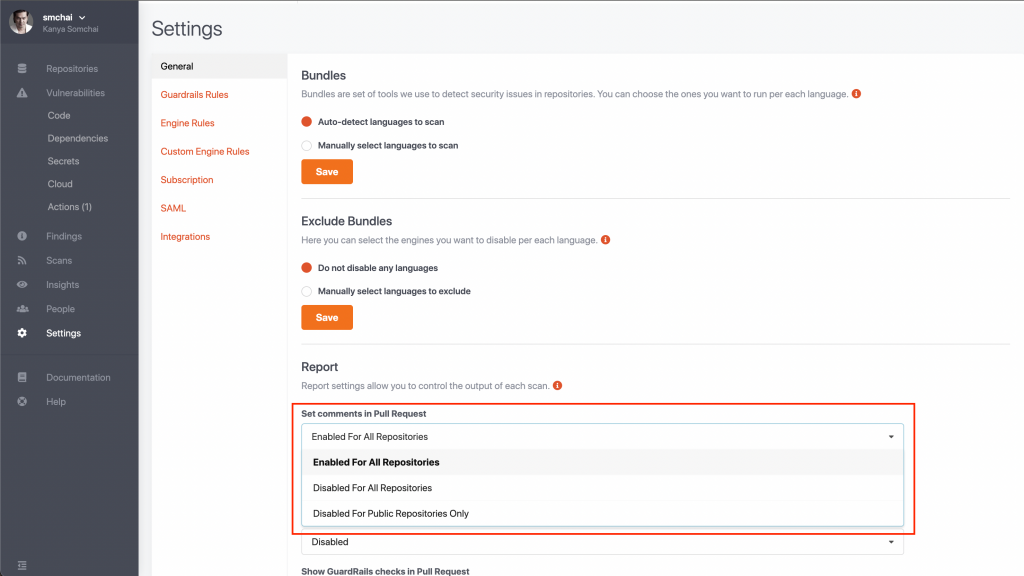Open the Guardrails Rules settings tab
This screenshot has height=576, width=1024.
[x=194, y=94]
